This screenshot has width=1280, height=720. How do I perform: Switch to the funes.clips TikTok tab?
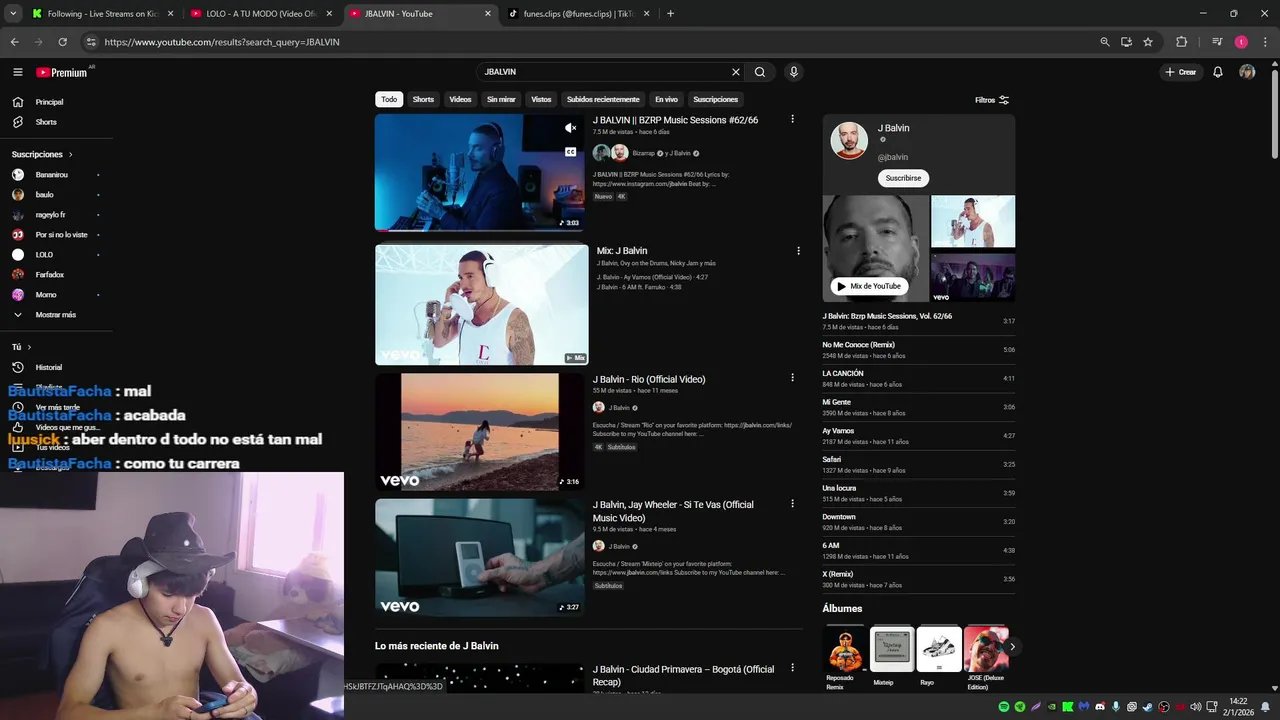point(577,14)
